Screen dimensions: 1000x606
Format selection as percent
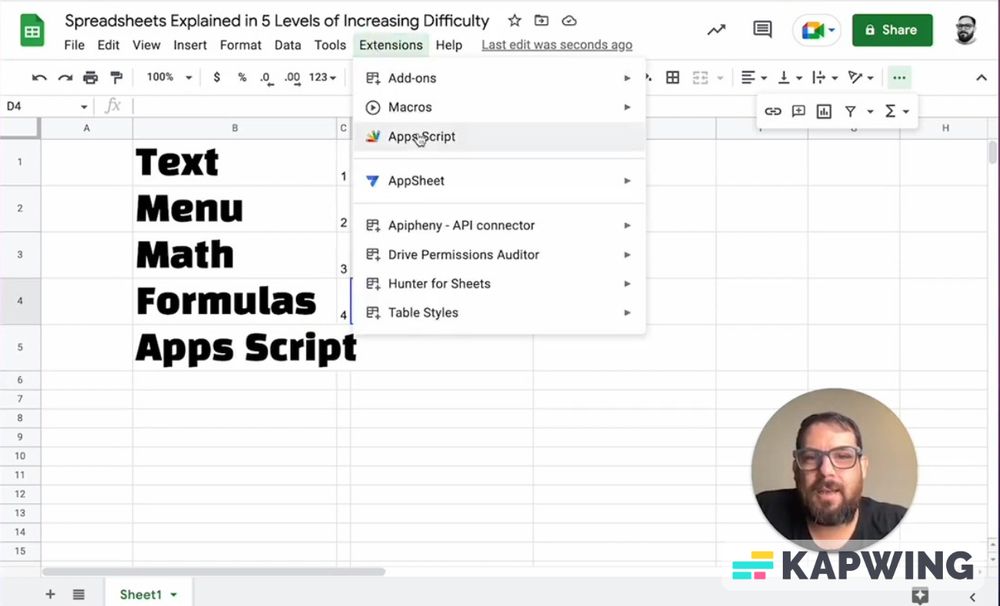239,77
